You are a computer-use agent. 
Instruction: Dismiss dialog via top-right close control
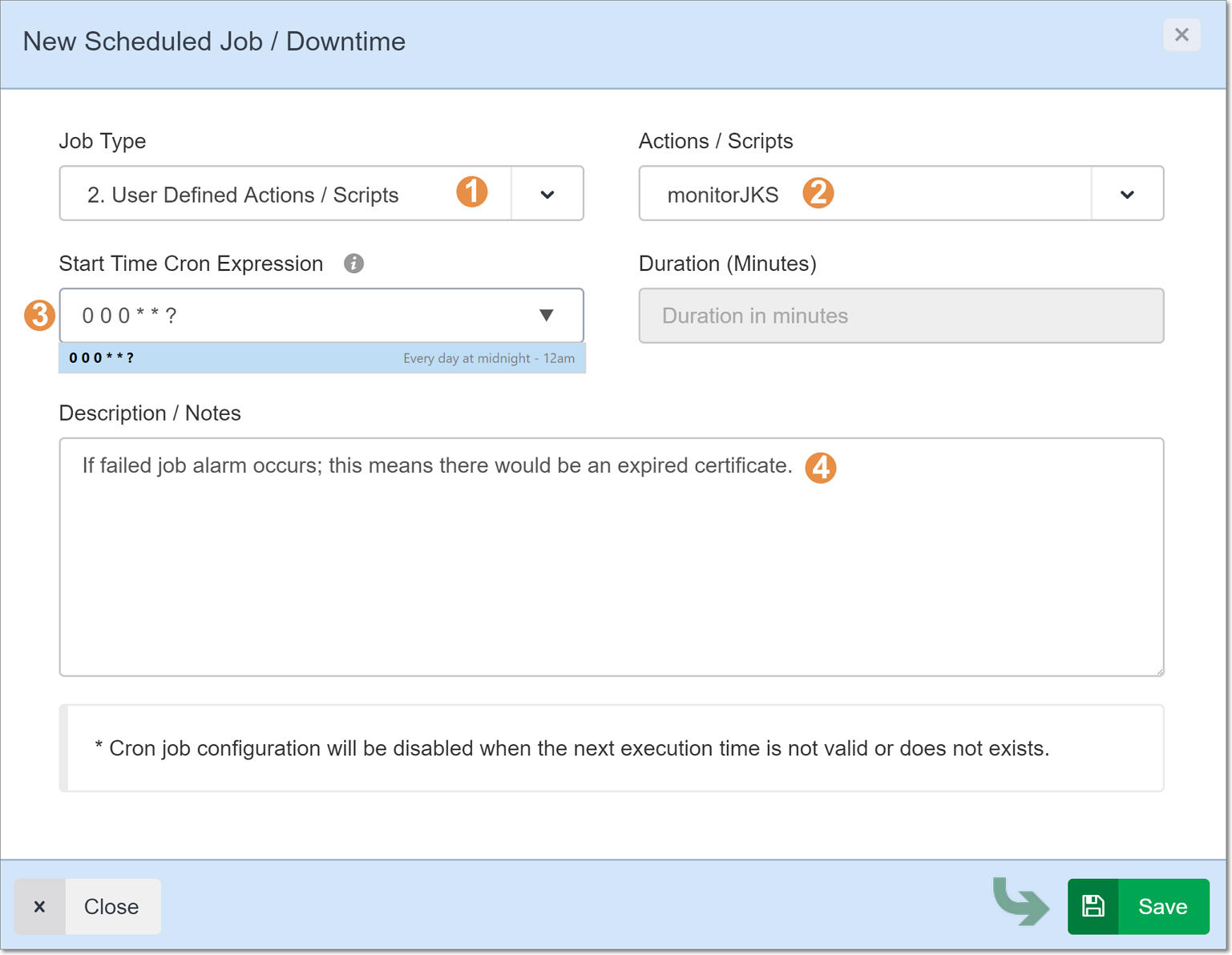click(x=1182, y=34)
